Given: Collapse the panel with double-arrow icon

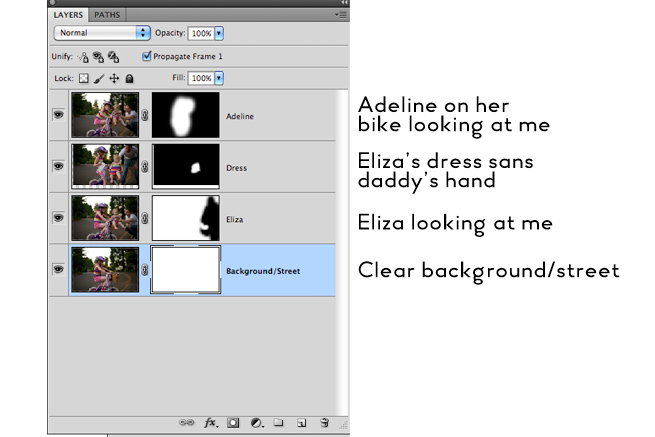Looking at the screenshot, I should click(x=344, y=3).
